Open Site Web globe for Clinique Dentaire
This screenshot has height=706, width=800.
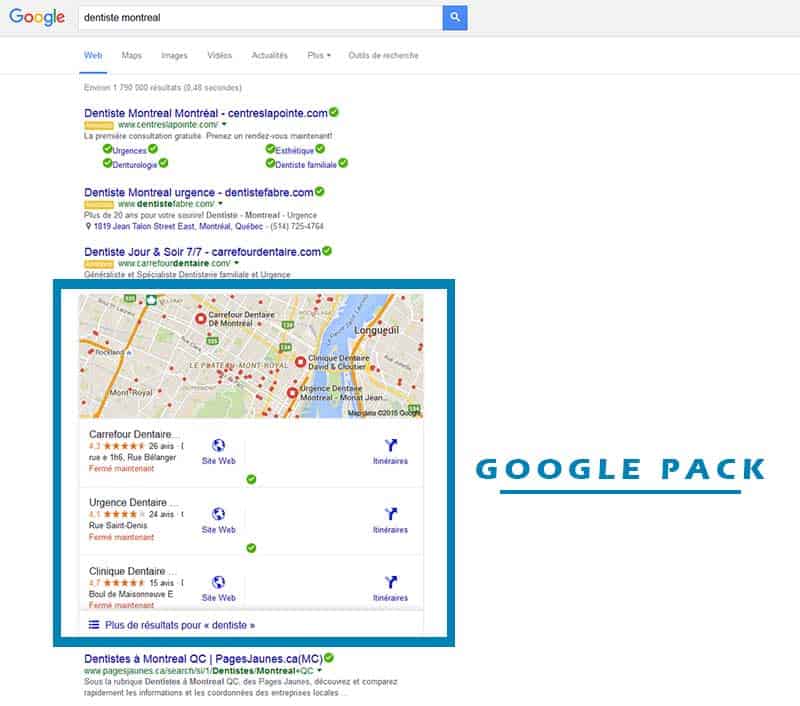coord(219,582)
